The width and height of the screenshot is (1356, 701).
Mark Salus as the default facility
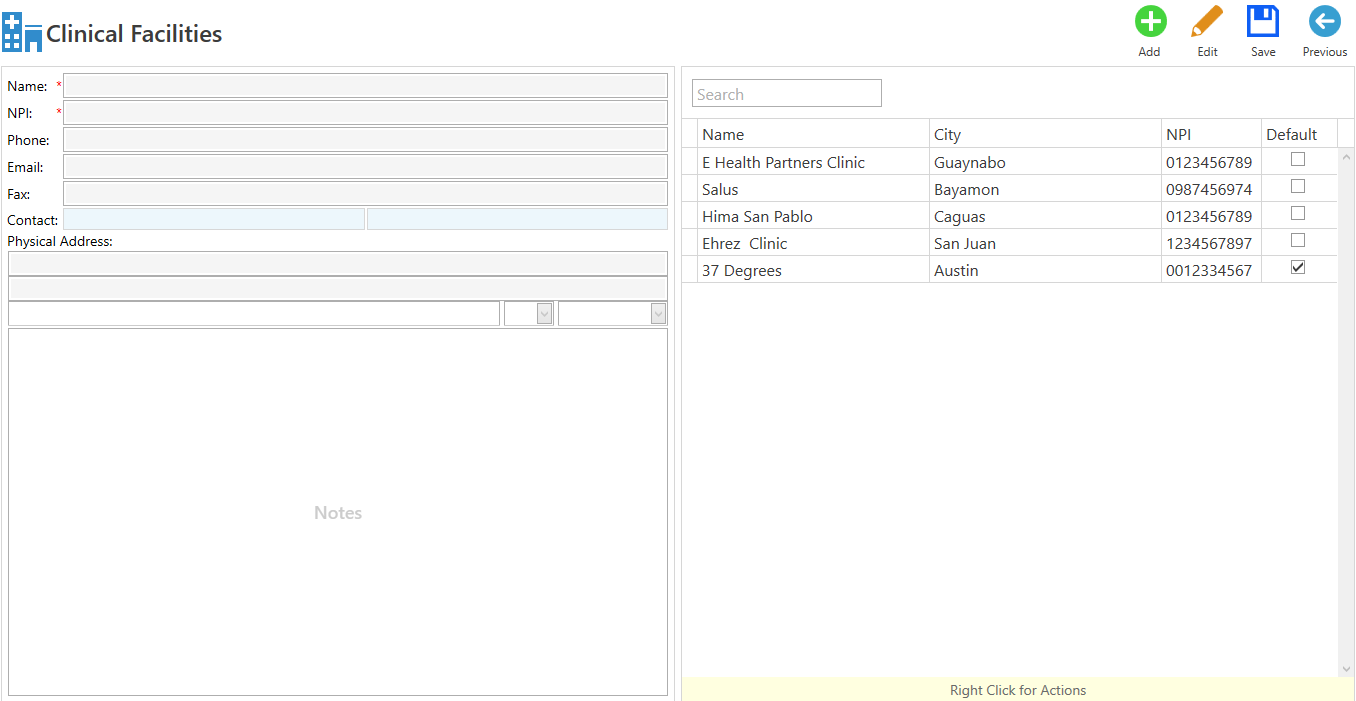click(1297, 186)
